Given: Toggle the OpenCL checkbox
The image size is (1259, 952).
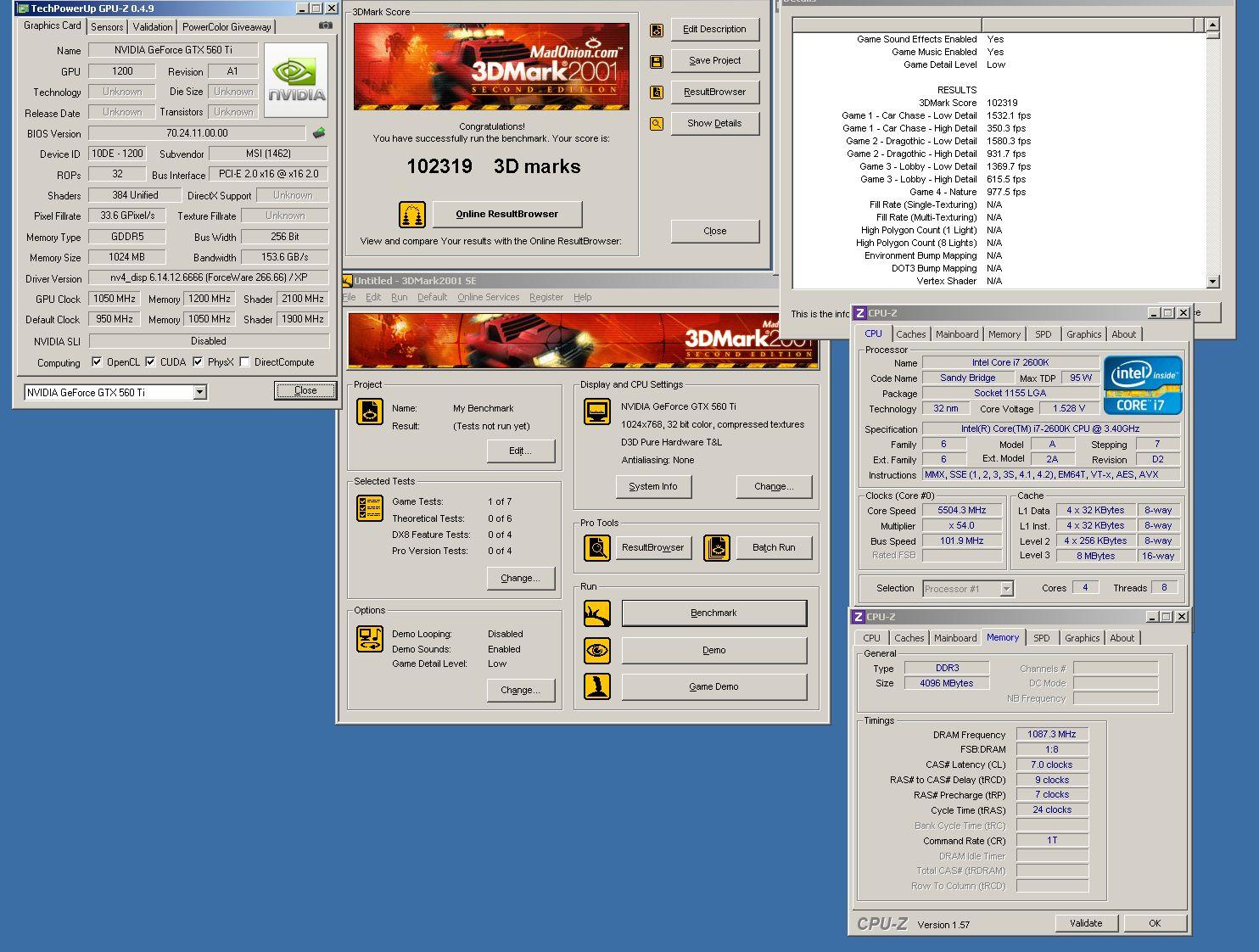Looking at the screenshot, I should (x=97, y=362).
